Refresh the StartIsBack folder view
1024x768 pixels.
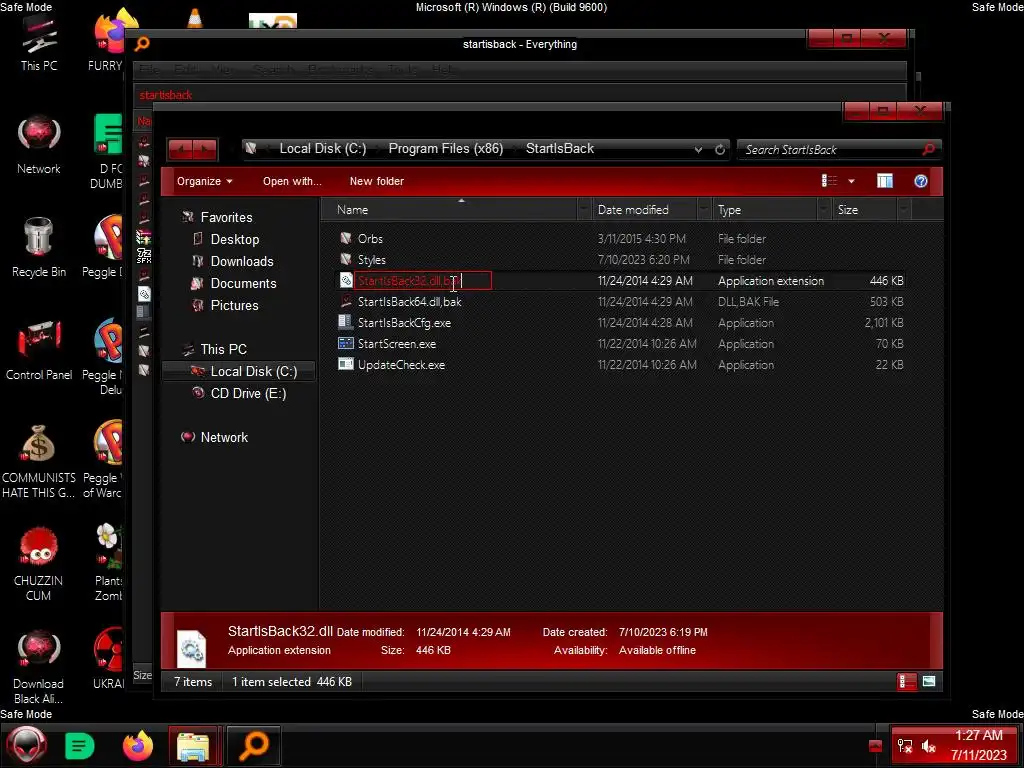coord(720,150)
